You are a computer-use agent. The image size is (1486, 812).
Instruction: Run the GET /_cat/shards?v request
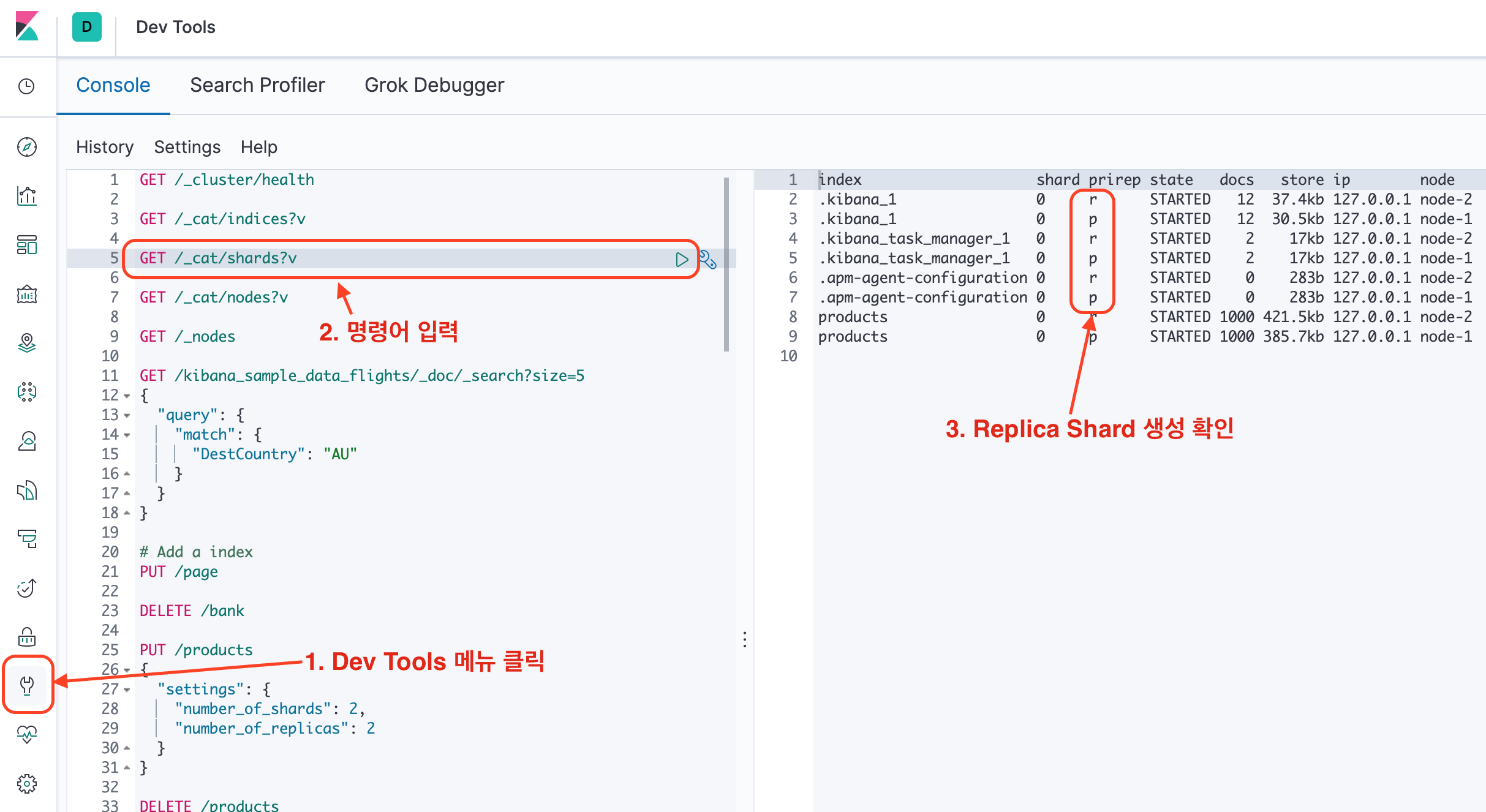(681, 260)
